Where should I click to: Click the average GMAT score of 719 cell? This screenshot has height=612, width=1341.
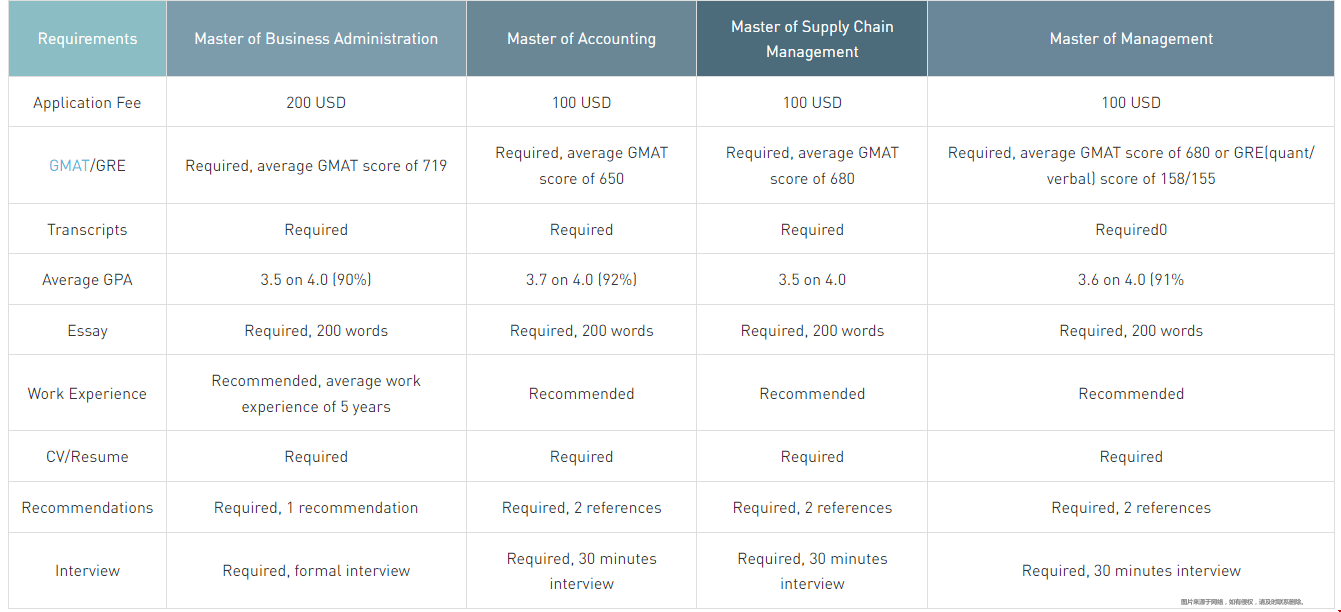click(316, 166)
